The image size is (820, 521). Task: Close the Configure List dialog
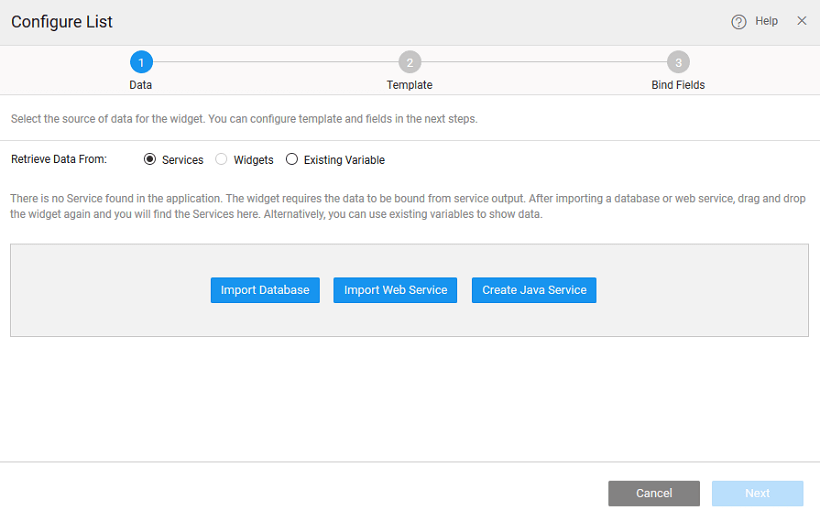coord(801,21)
